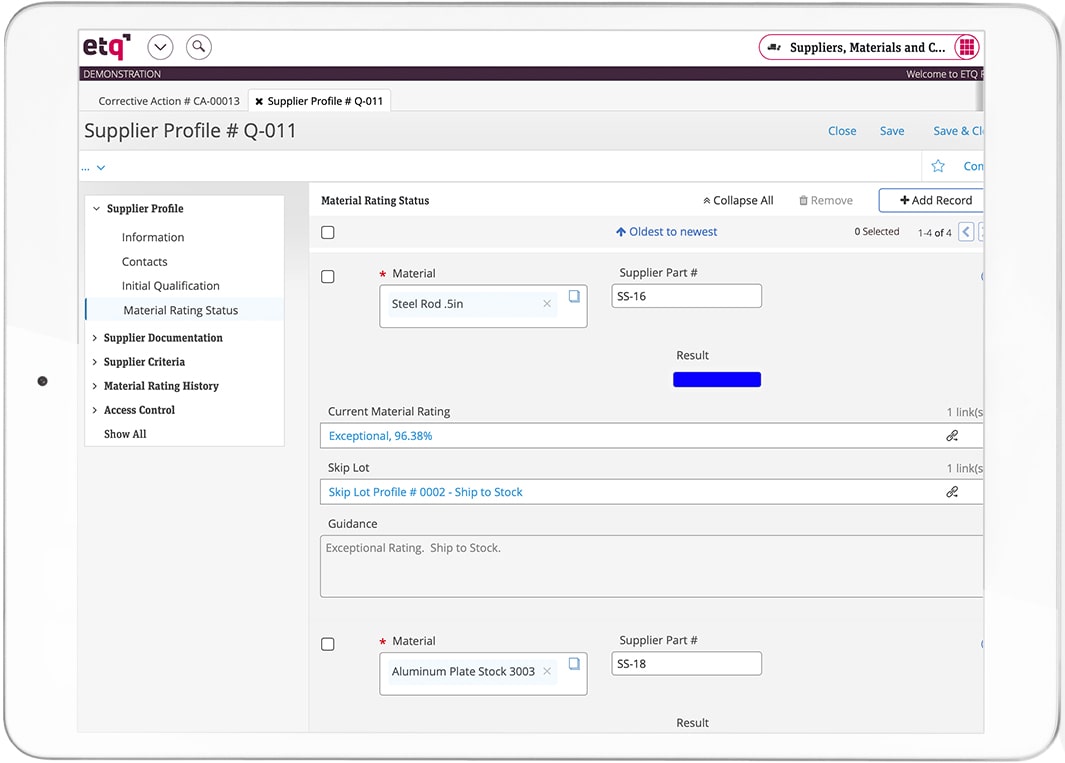Close the Supplier Profile # Q-011 tab
The height and width of the screenshot is (763, 1065).
point(259,101)
